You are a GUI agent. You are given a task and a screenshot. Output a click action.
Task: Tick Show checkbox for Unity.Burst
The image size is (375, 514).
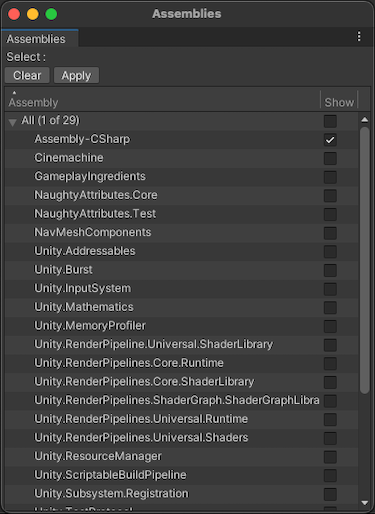click(x=330, y=270)
